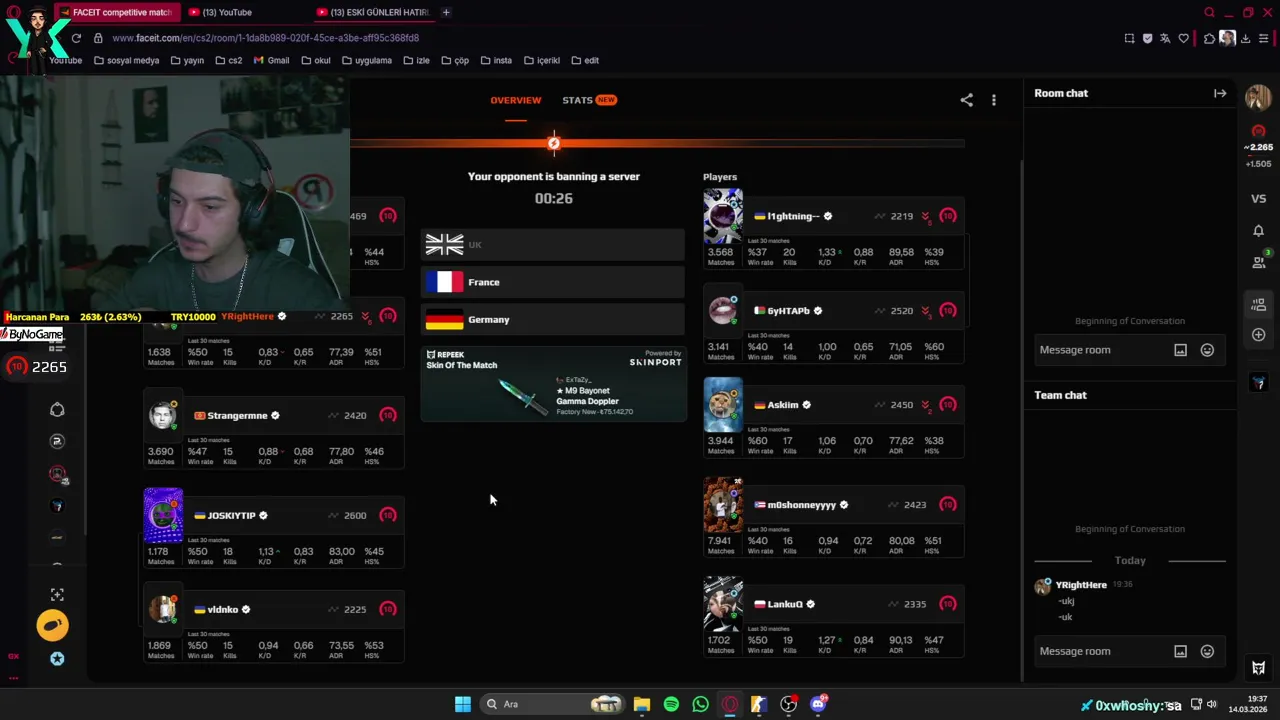1280x720 pixels.
Task: Open LankuQ player profile
Action: click(785, 604)
